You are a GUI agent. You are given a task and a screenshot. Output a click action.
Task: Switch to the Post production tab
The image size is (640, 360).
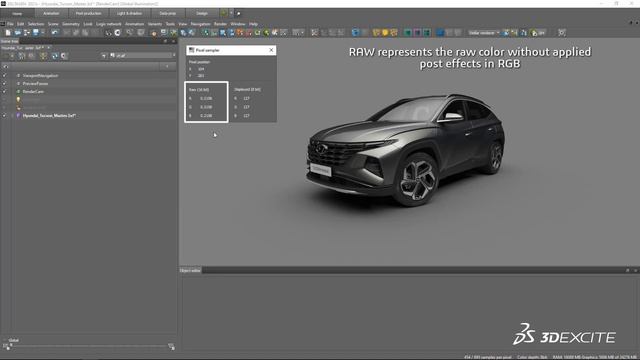click(x=88, y=13)
